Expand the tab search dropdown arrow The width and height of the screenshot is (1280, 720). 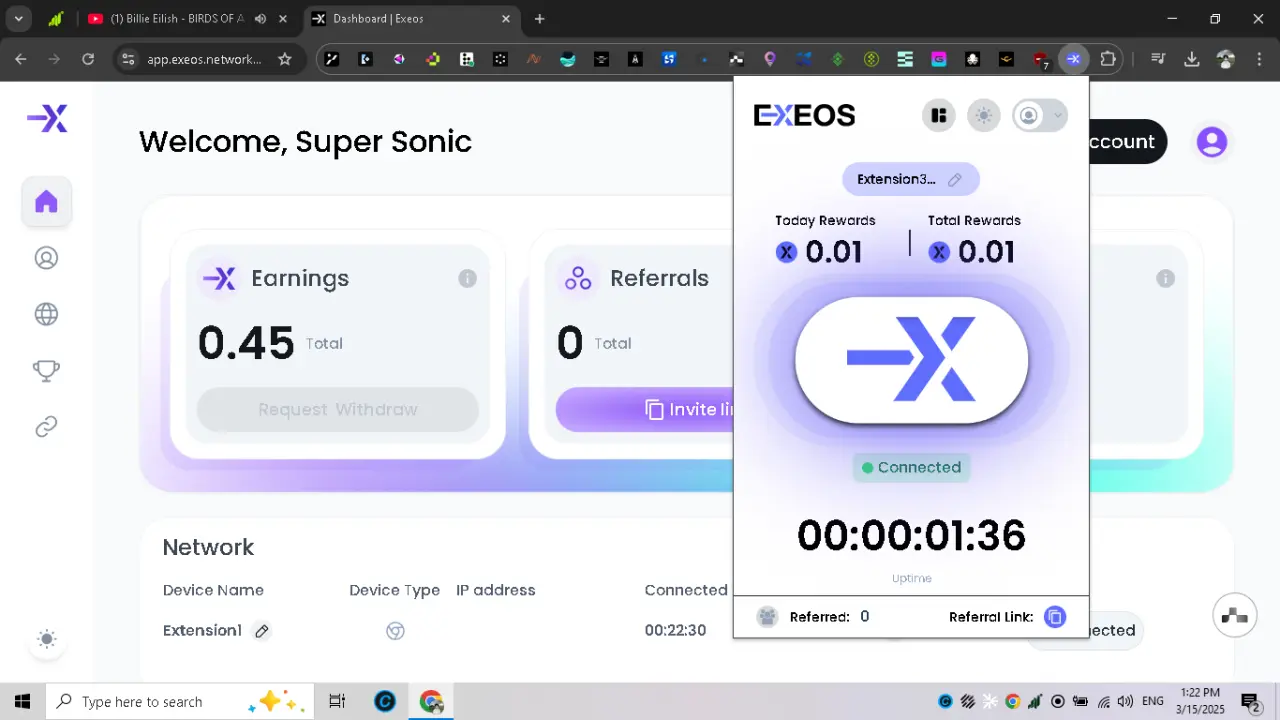coord(18,19)
